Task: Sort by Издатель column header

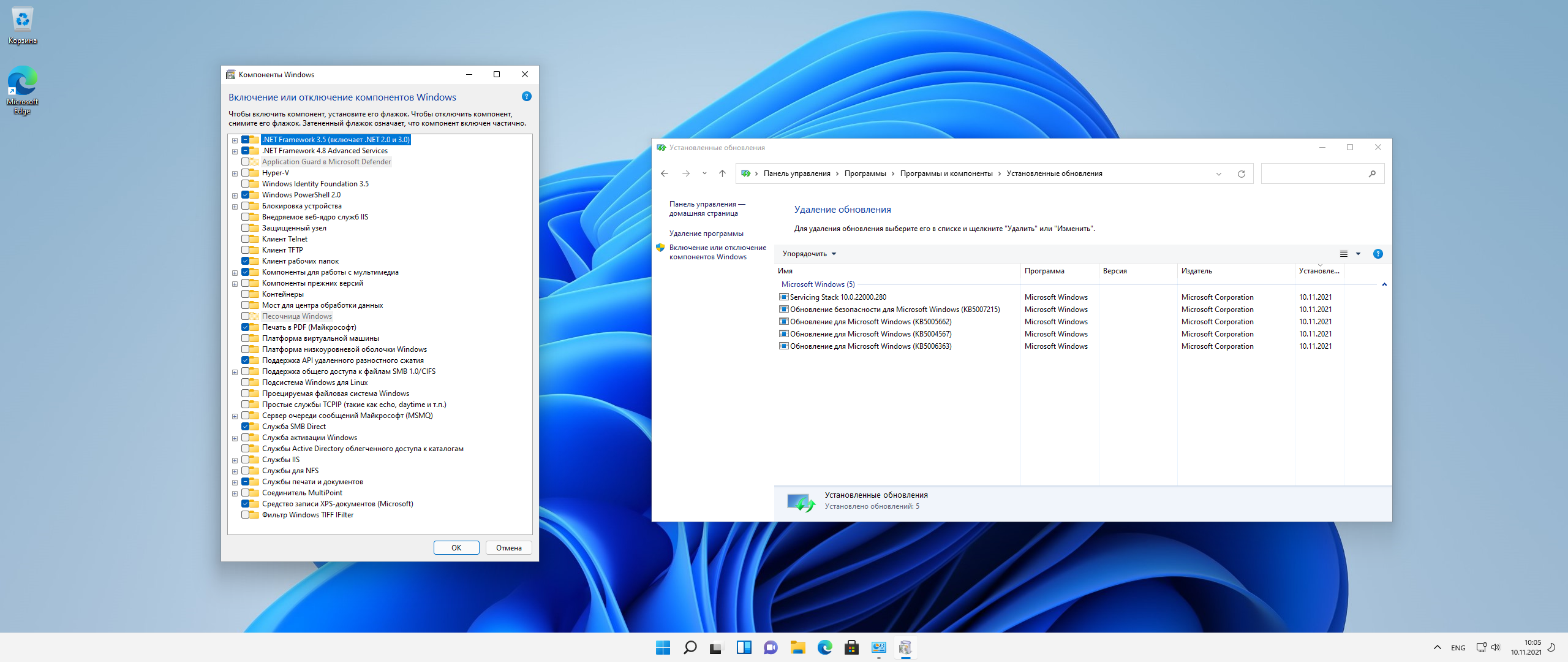Action: click(x=1236, y=271)
